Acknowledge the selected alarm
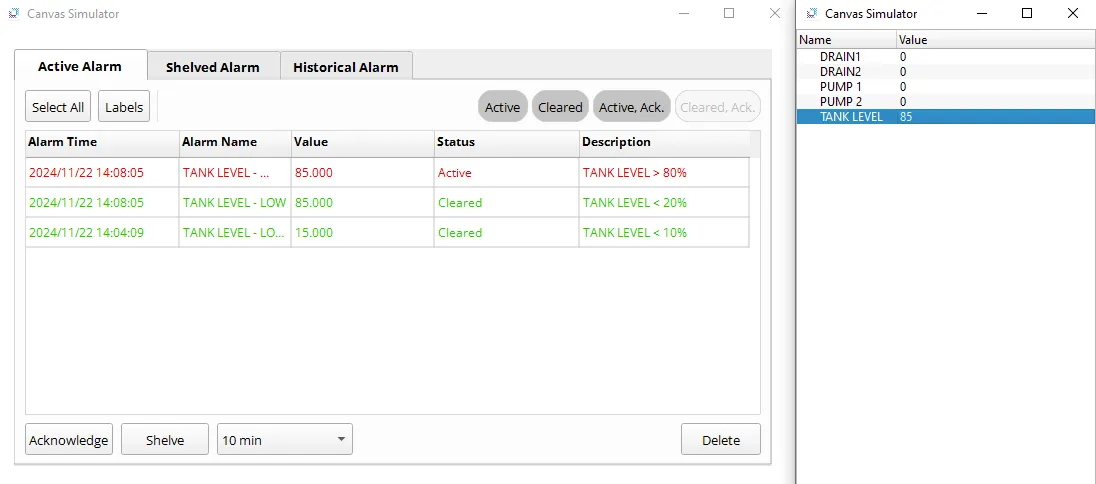The height and width of the screenshot is (484, 1096). tap(68, 440)
